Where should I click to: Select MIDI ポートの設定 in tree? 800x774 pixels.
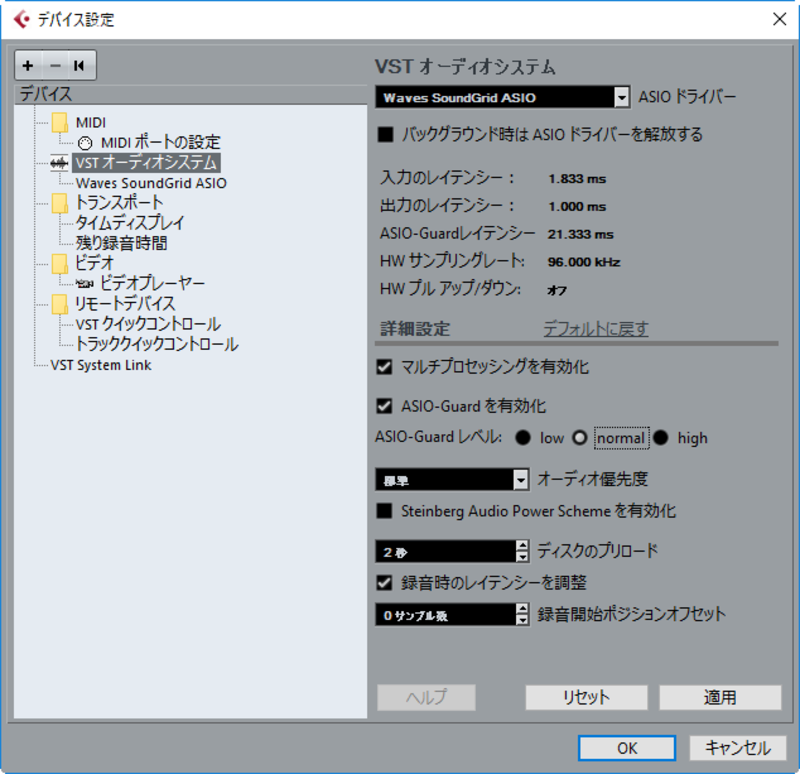pos(161,143)
